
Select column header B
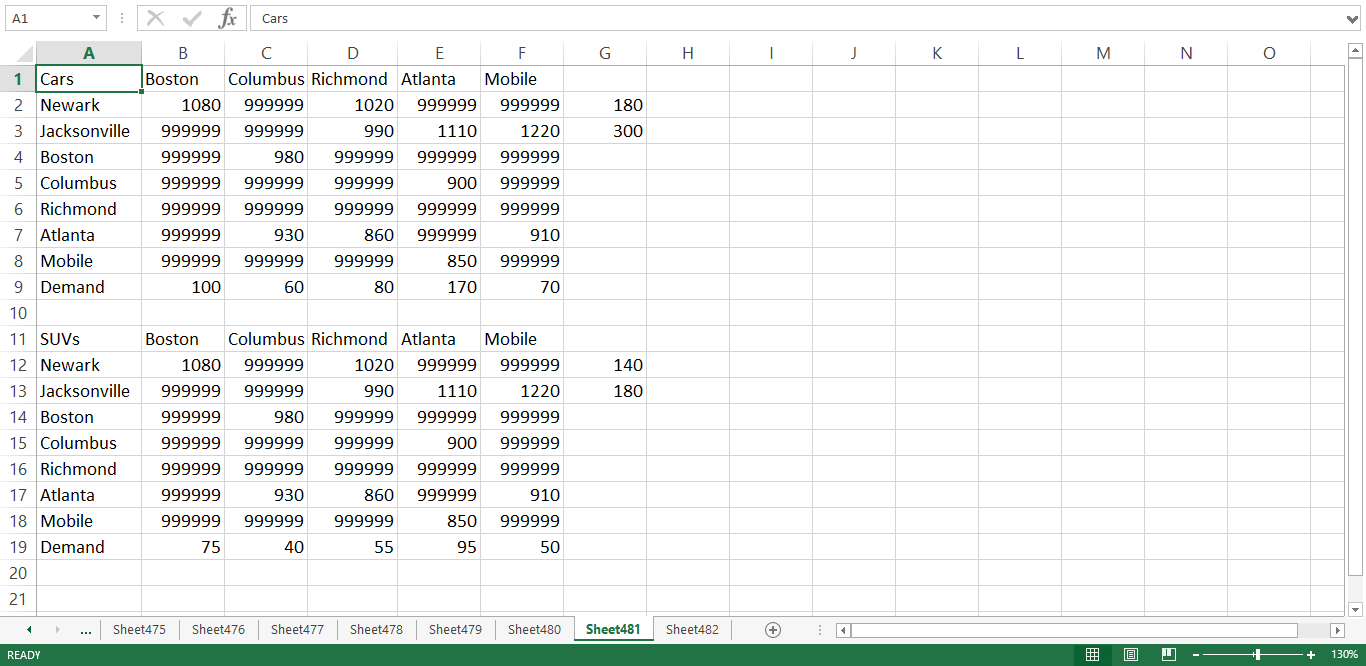183,52
